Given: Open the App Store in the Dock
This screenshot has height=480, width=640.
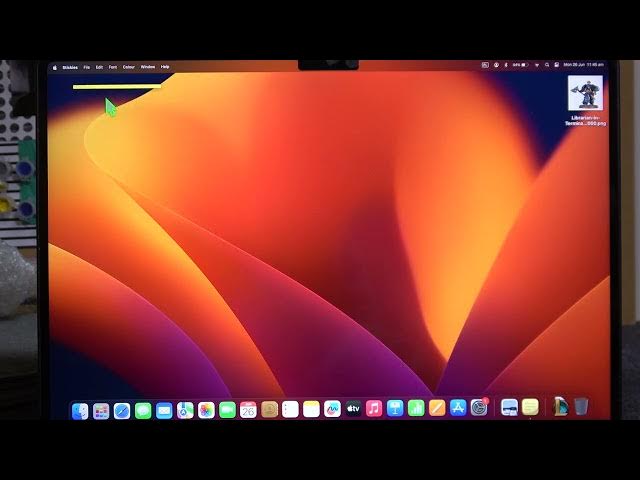Looking at the screenshot, I should point(458,407).
